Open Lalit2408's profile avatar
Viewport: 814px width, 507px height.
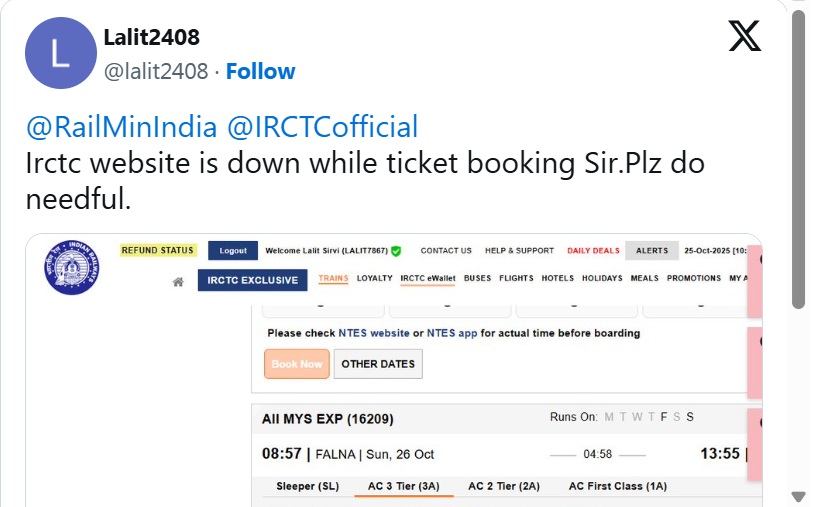tap(59, 53)
